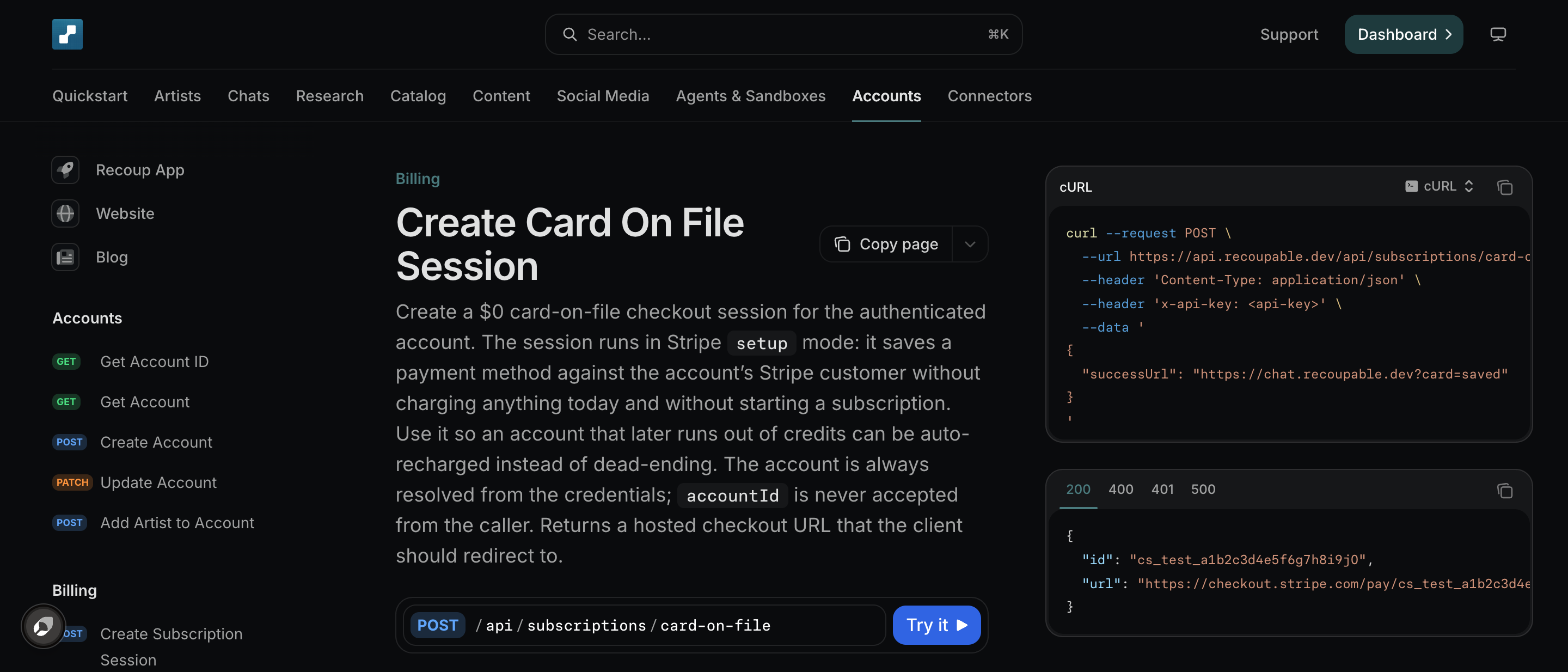This screenshot has width=1568, height=672.
Task: Click the 'setup' inline code
Action: pyautogui.click(x=762, y=343)
